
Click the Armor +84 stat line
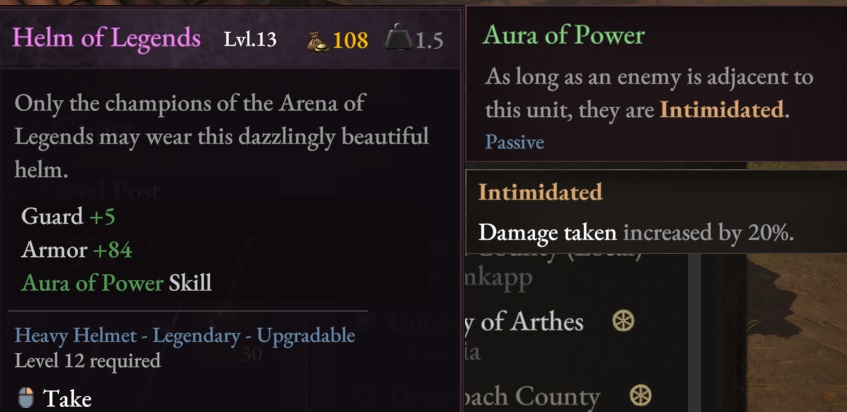pos(76,249)
